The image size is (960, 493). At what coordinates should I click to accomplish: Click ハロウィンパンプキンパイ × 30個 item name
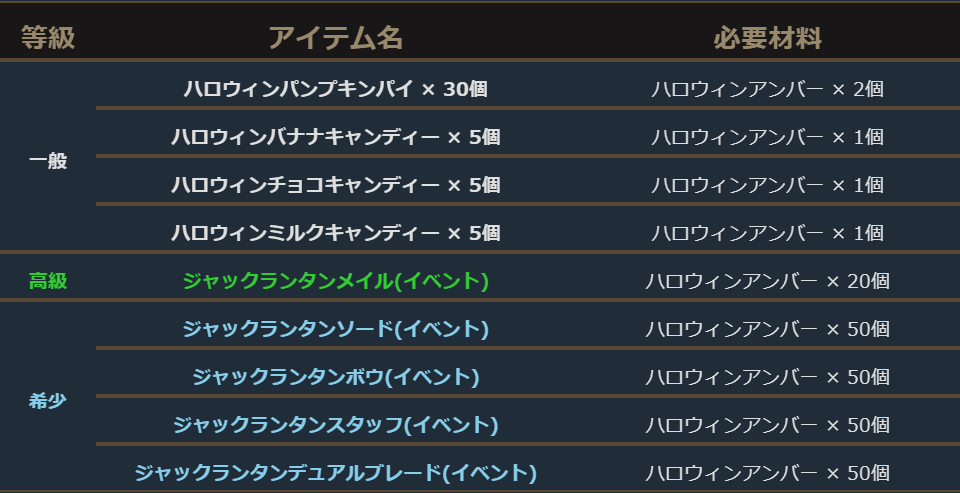(x=335, y=89)
